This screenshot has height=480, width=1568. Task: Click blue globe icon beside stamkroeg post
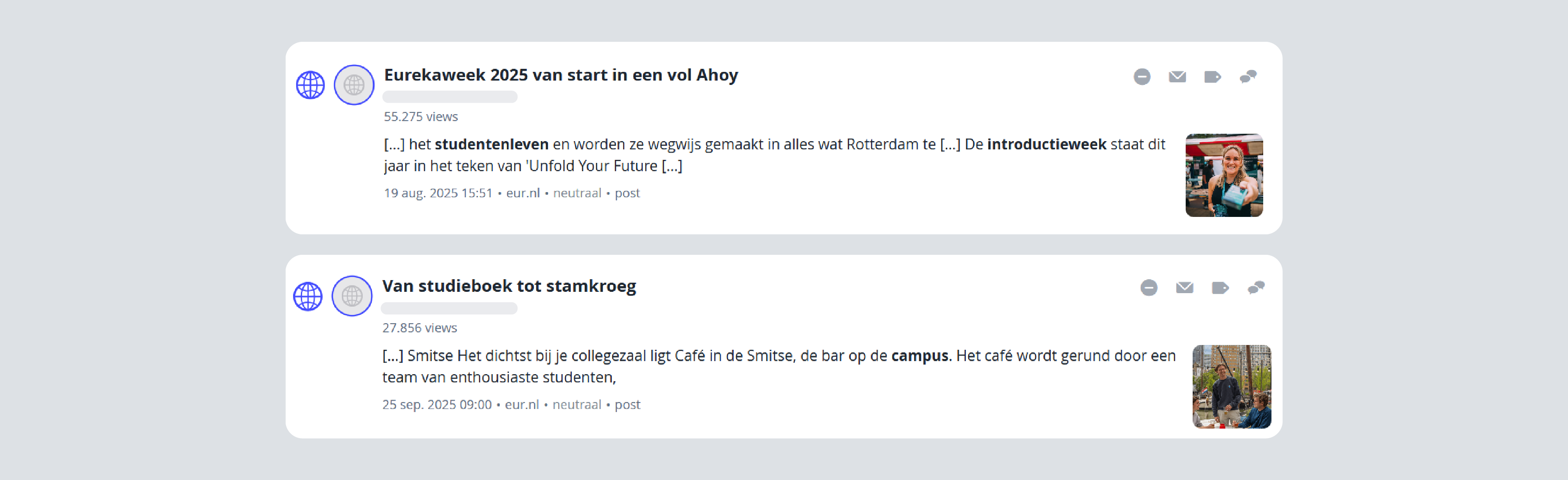click(x=308, y=297)
